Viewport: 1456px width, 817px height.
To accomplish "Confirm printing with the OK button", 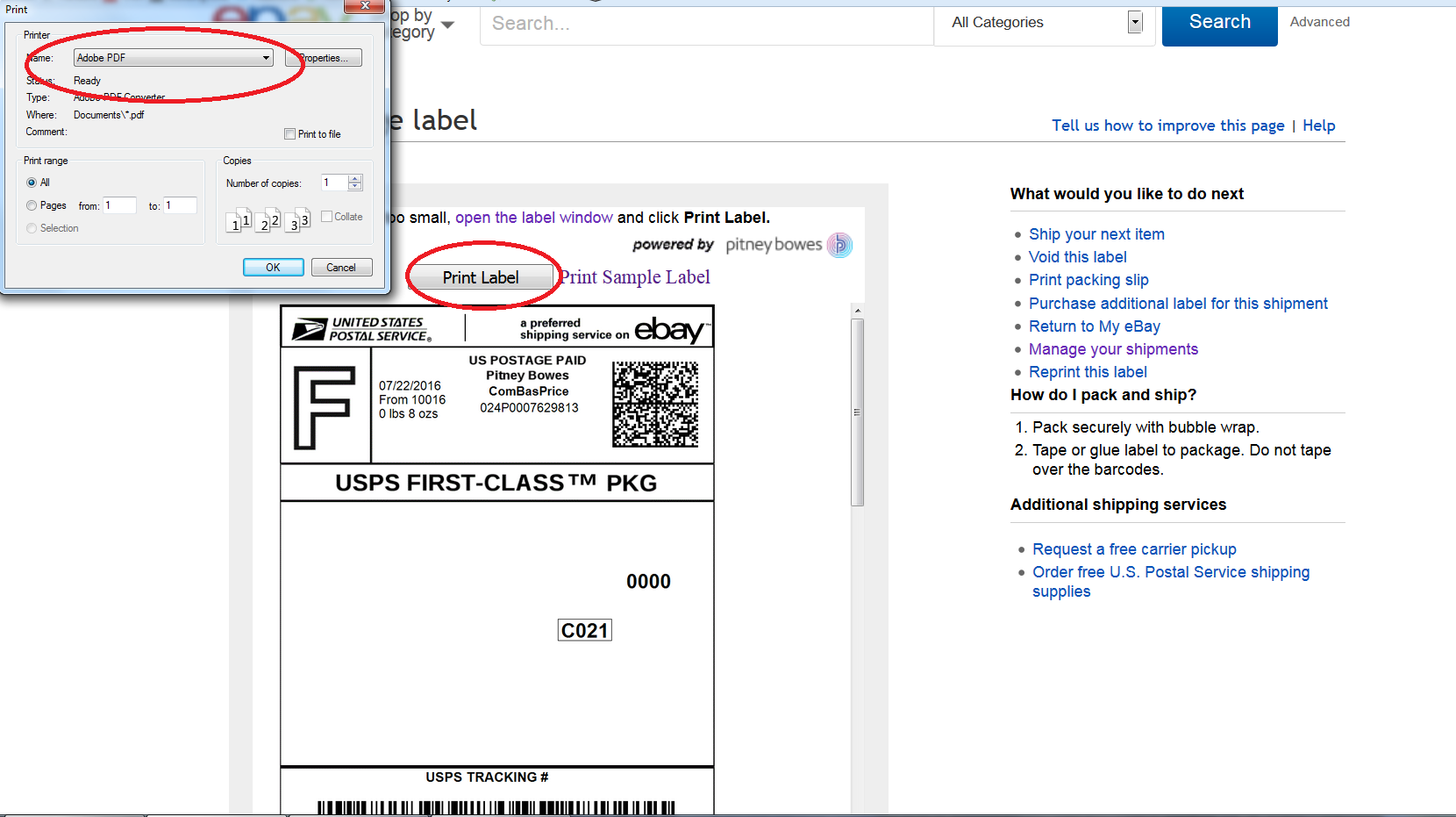I will 273,268.
